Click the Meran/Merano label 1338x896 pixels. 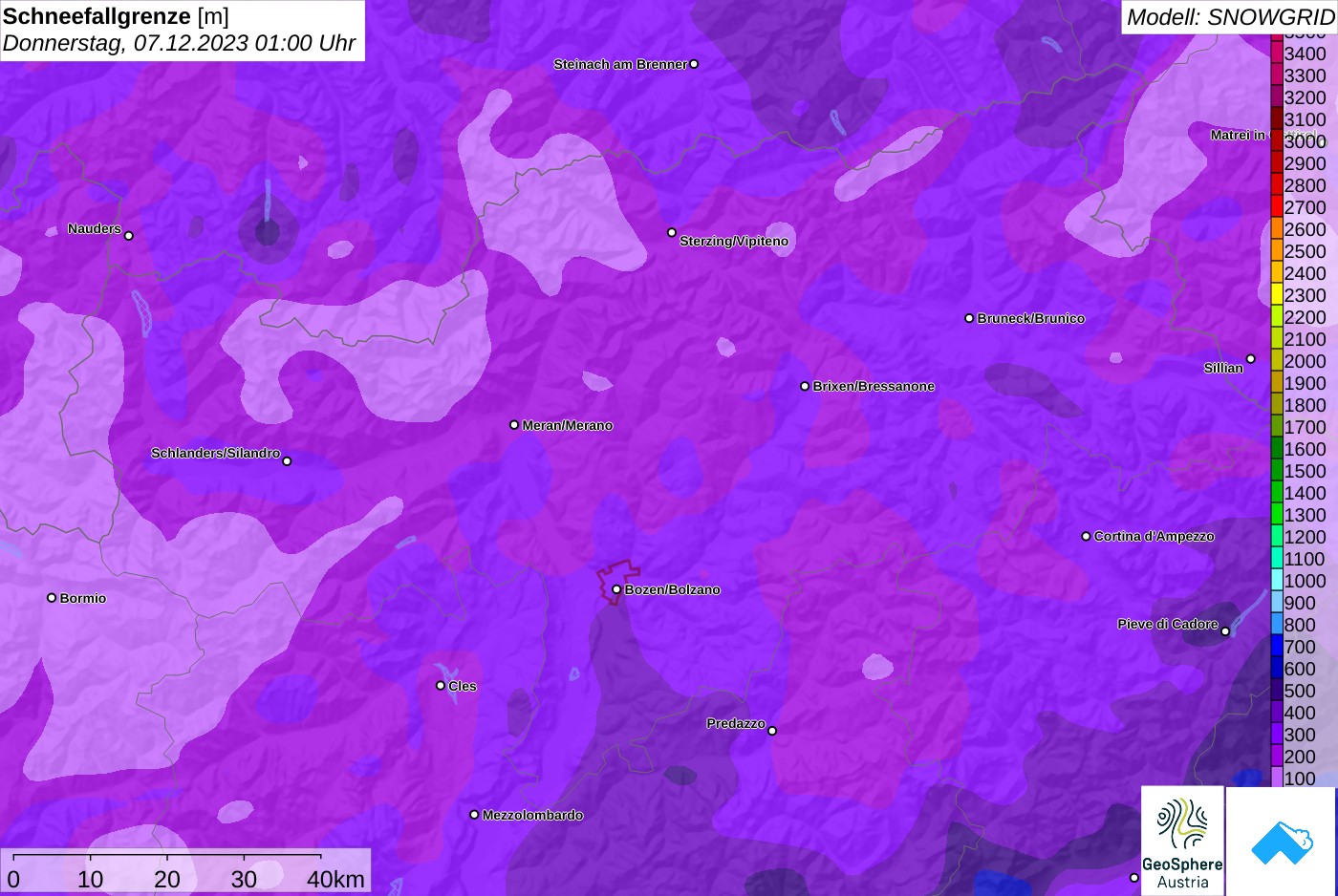pos(568,425)
